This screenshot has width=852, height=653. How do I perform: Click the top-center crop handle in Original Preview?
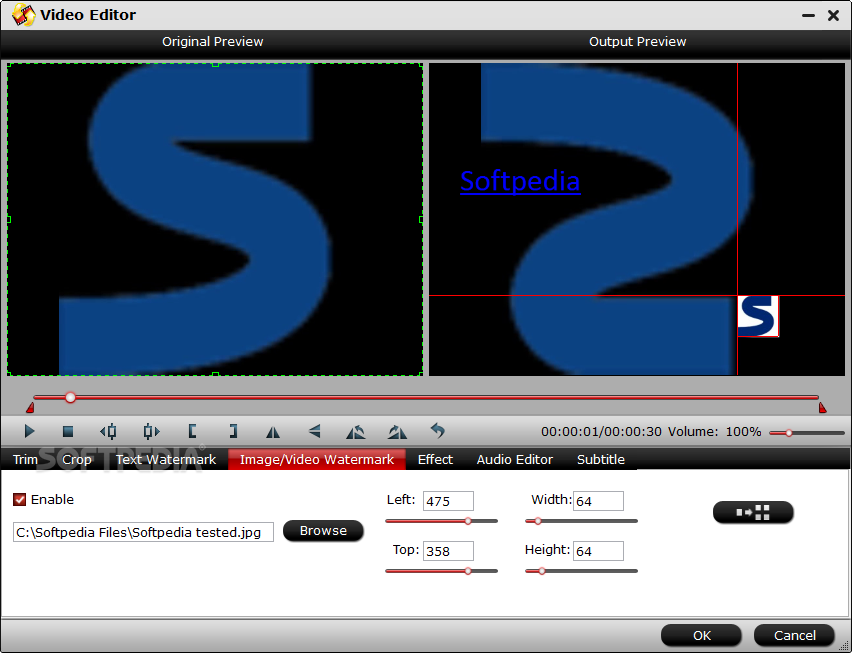216,64
